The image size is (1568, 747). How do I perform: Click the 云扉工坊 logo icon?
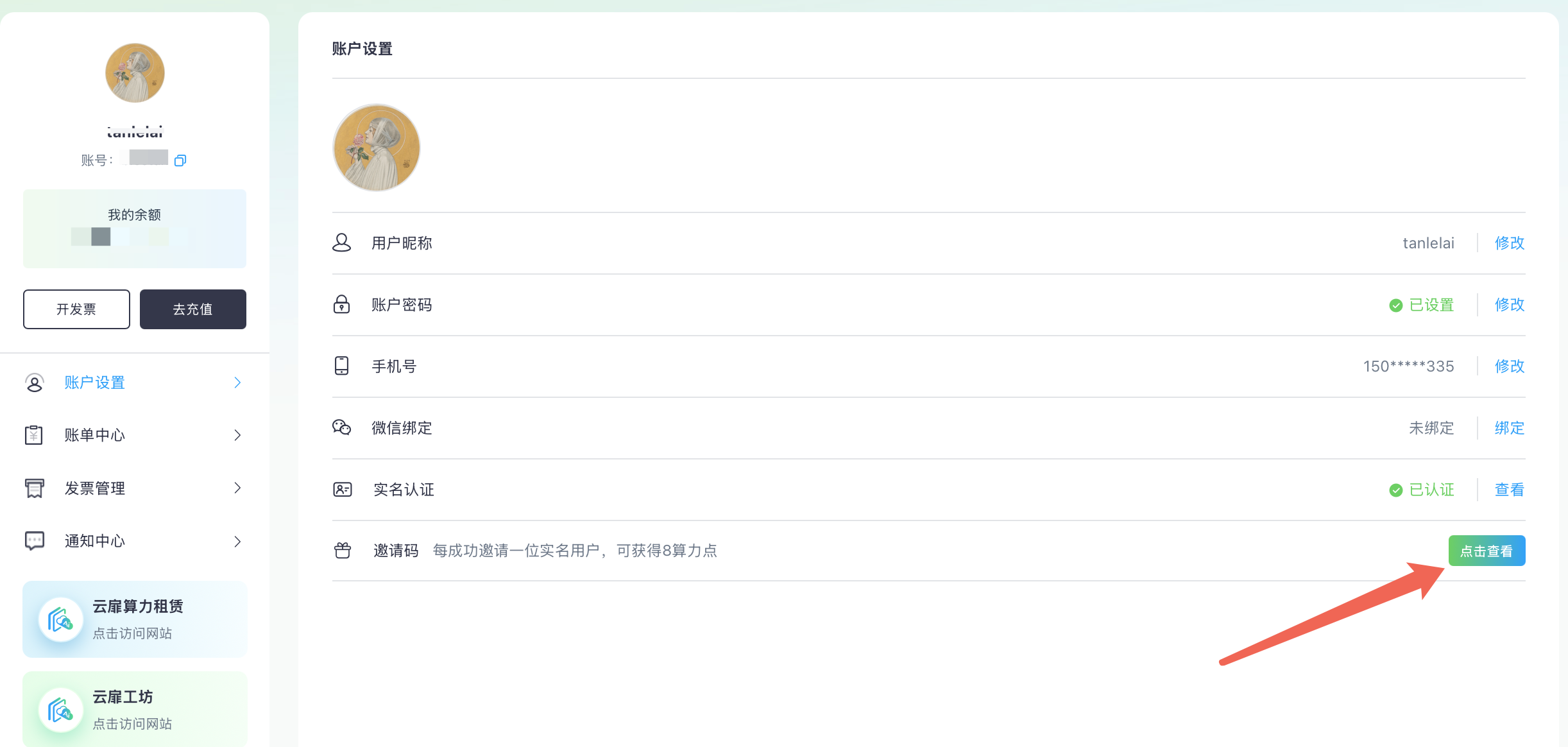(60, 710)
